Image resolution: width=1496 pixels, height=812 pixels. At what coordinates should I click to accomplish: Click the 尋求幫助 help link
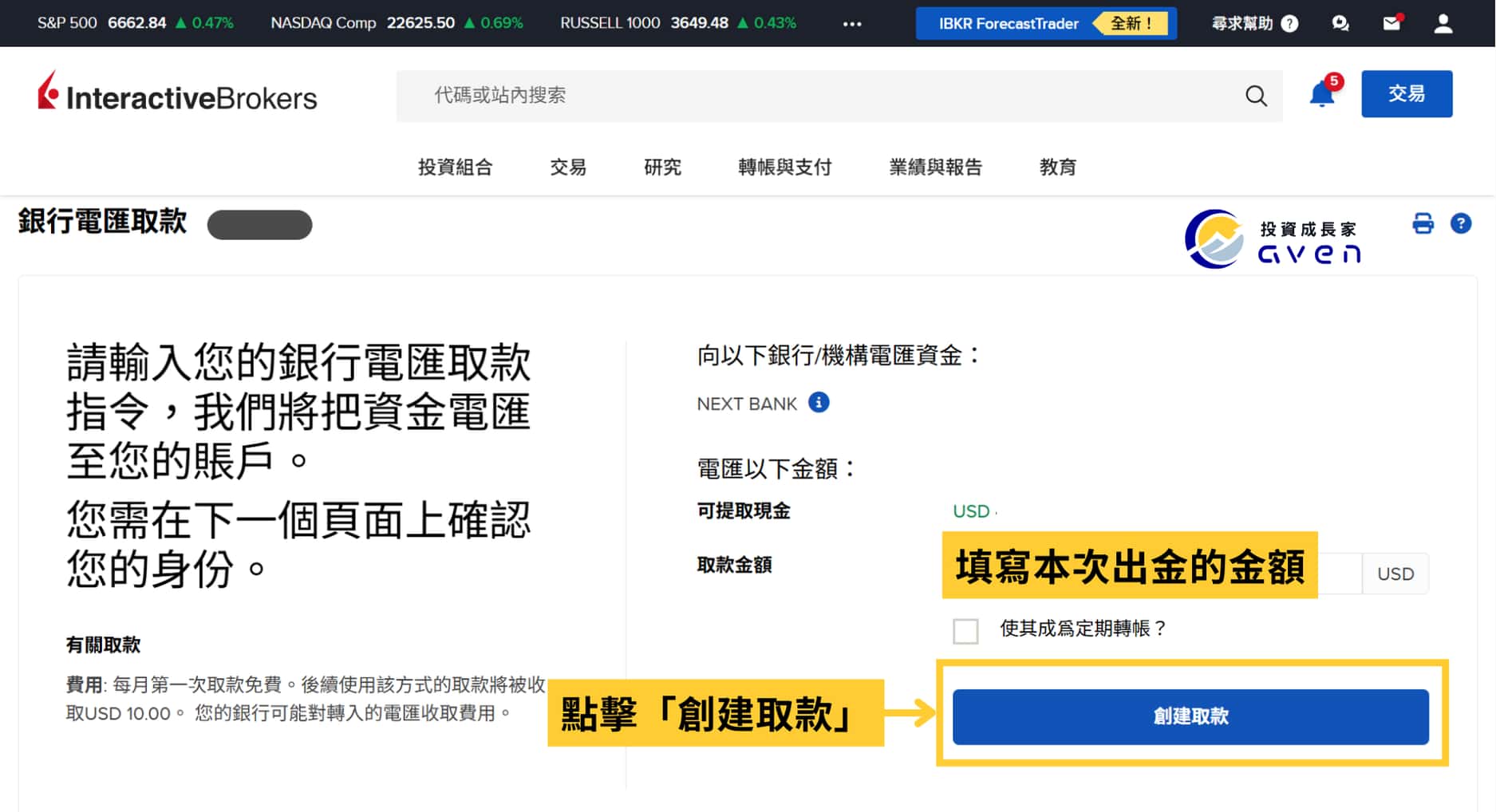click(1253, 23)
